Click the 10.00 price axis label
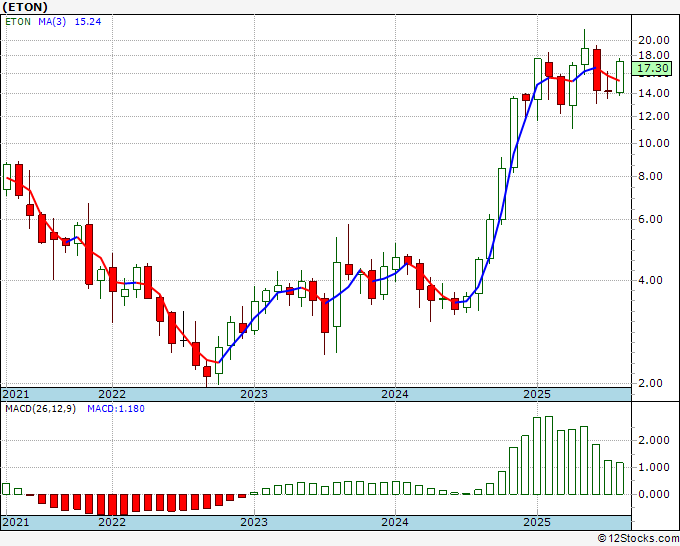Viewport: 680px width, 546px height. [x=654, y=144]
